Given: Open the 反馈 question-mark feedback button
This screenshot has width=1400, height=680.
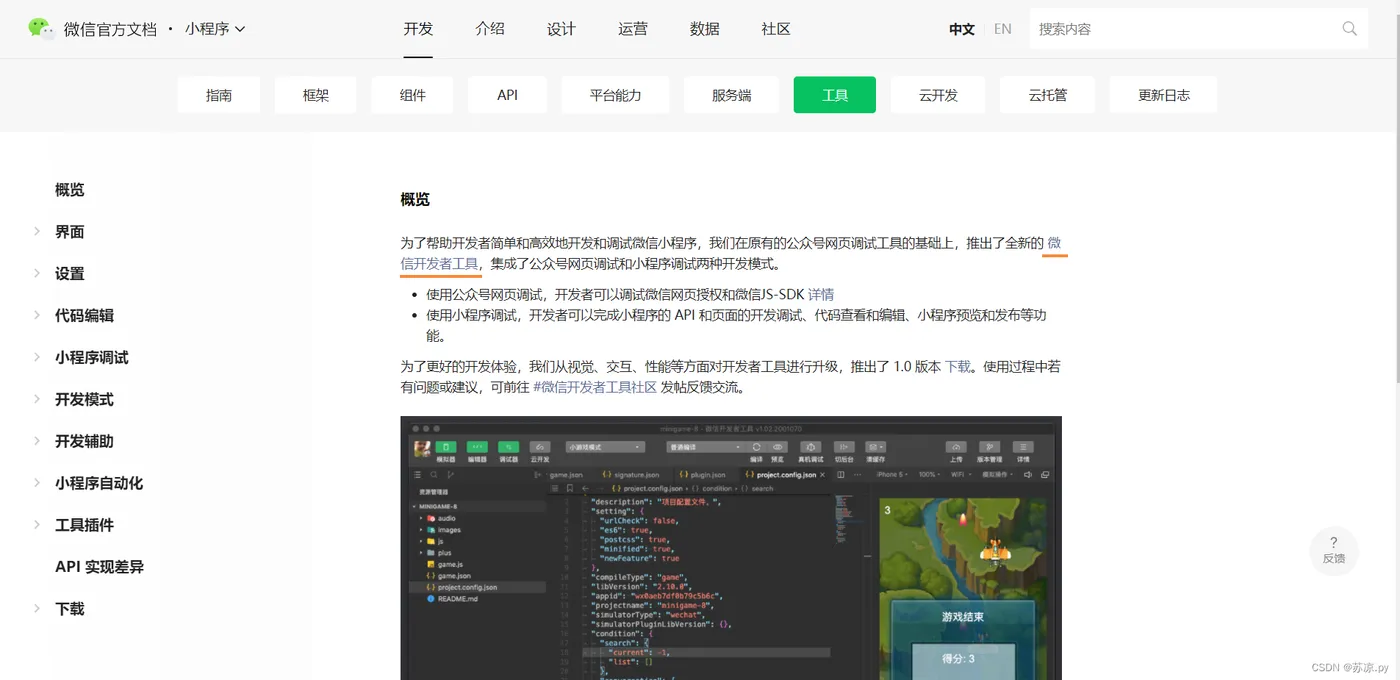Looking at the screenshot, I should (1334, 550).
